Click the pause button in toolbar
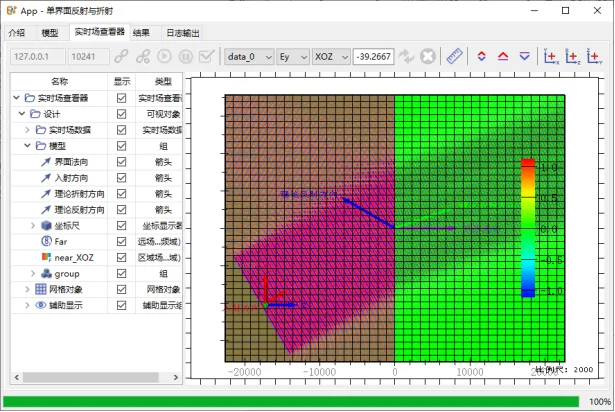The image size is (615, 412). 186,57
